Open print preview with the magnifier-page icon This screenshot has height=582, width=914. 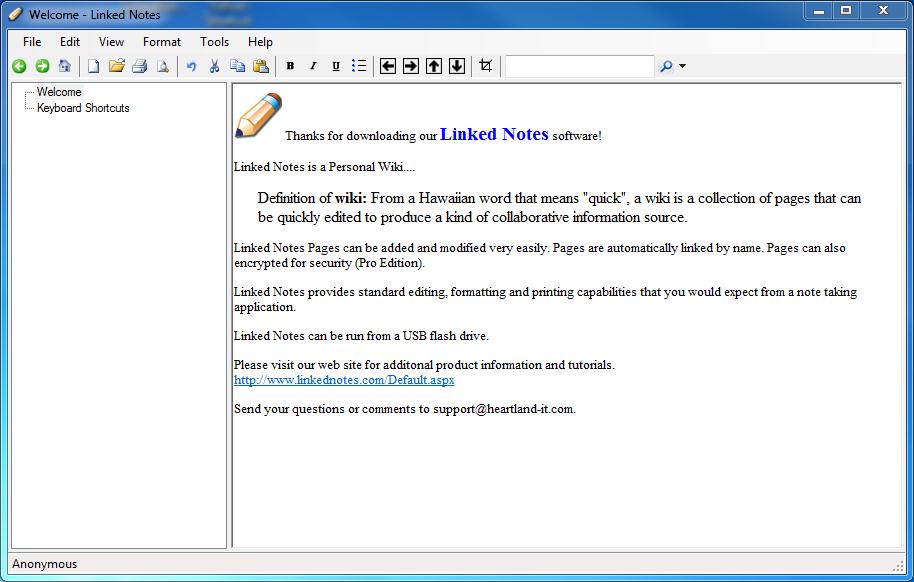(x=163, y=65)
